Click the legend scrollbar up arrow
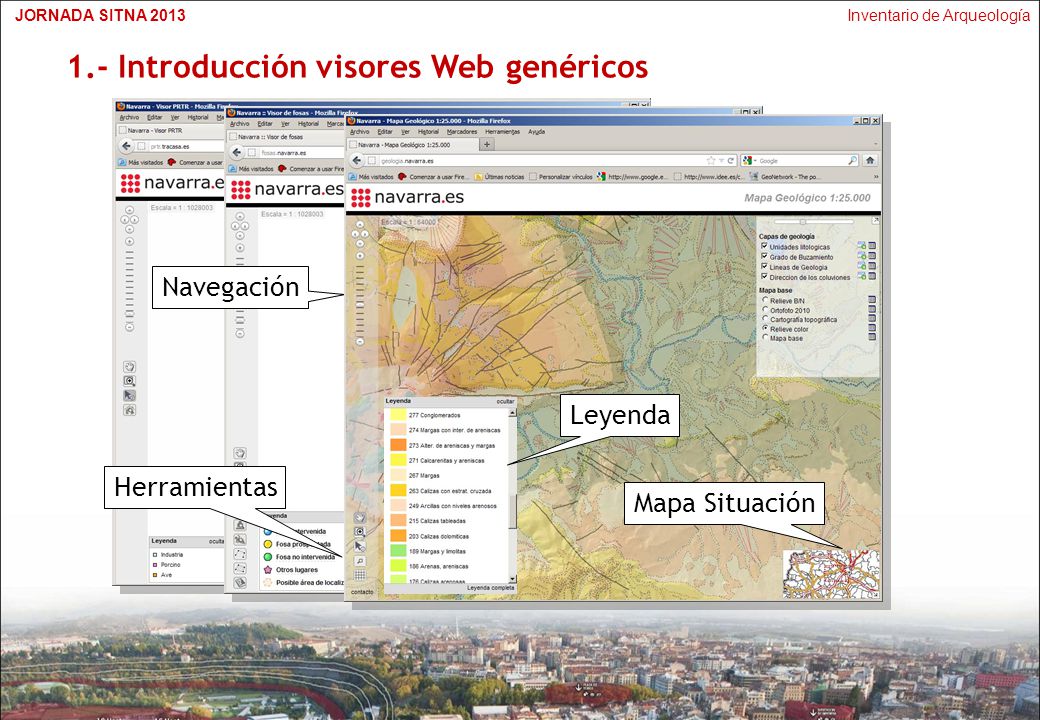Image resolution: width=1040 pixels, height=720 pixels. click(512, 413)
